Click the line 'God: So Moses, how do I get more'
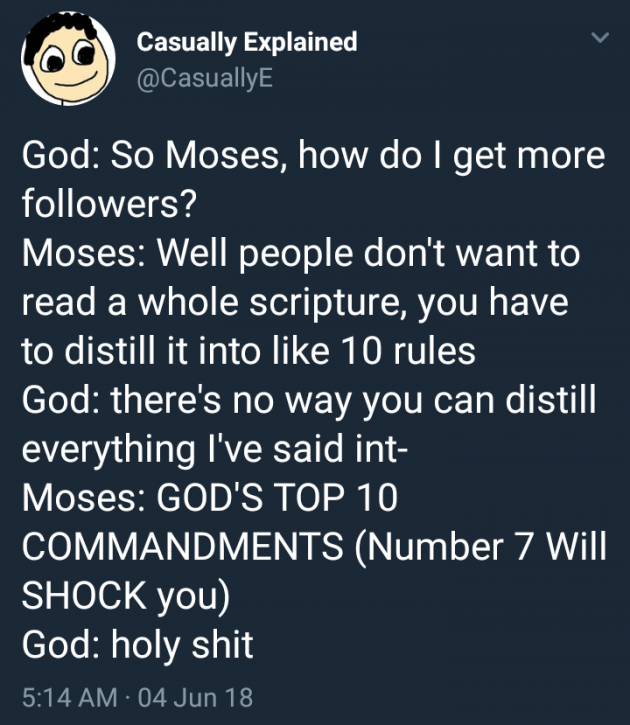Screen dimensions: 630x725 click(x=313, y=156)
